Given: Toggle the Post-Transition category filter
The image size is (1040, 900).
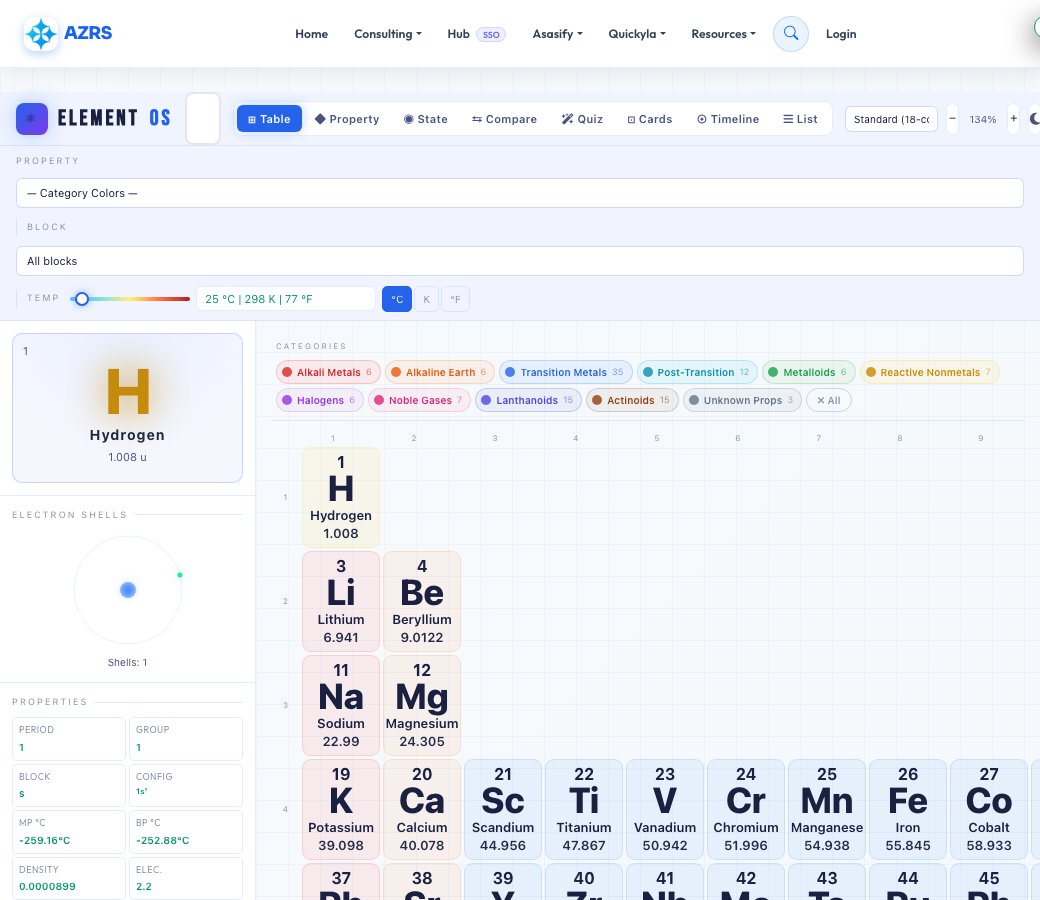Looking at the screenshot, I should pyautogui.click(x=697, y=372).
